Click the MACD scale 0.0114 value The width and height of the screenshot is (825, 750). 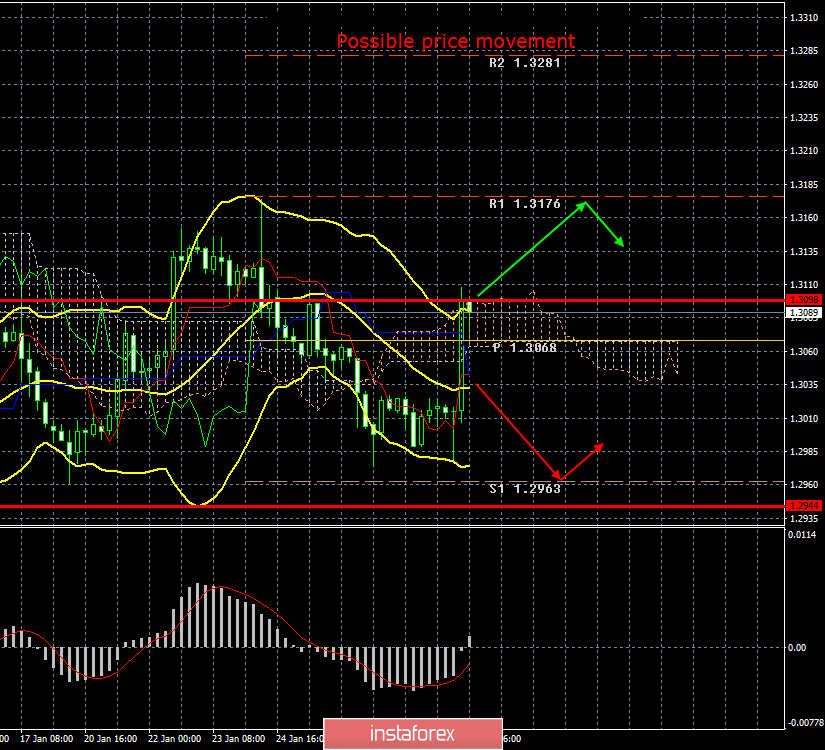tap(802, 535)
